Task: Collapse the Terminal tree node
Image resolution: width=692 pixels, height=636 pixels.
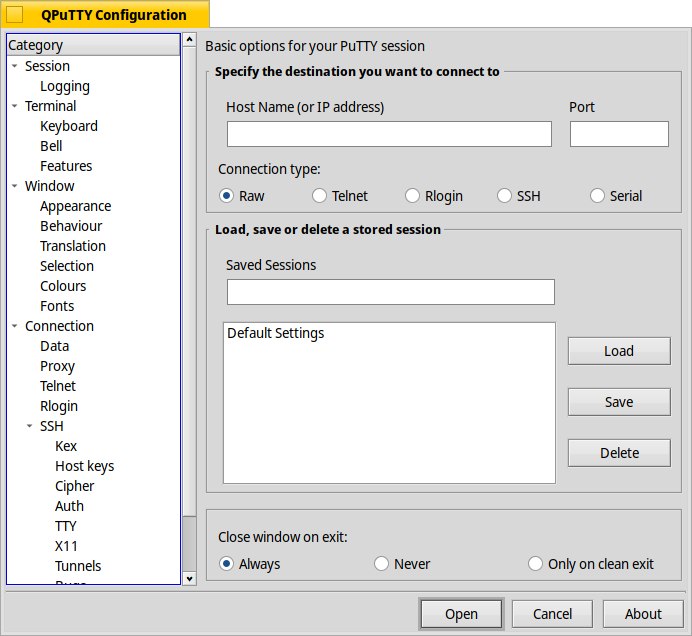Action: 15,106
